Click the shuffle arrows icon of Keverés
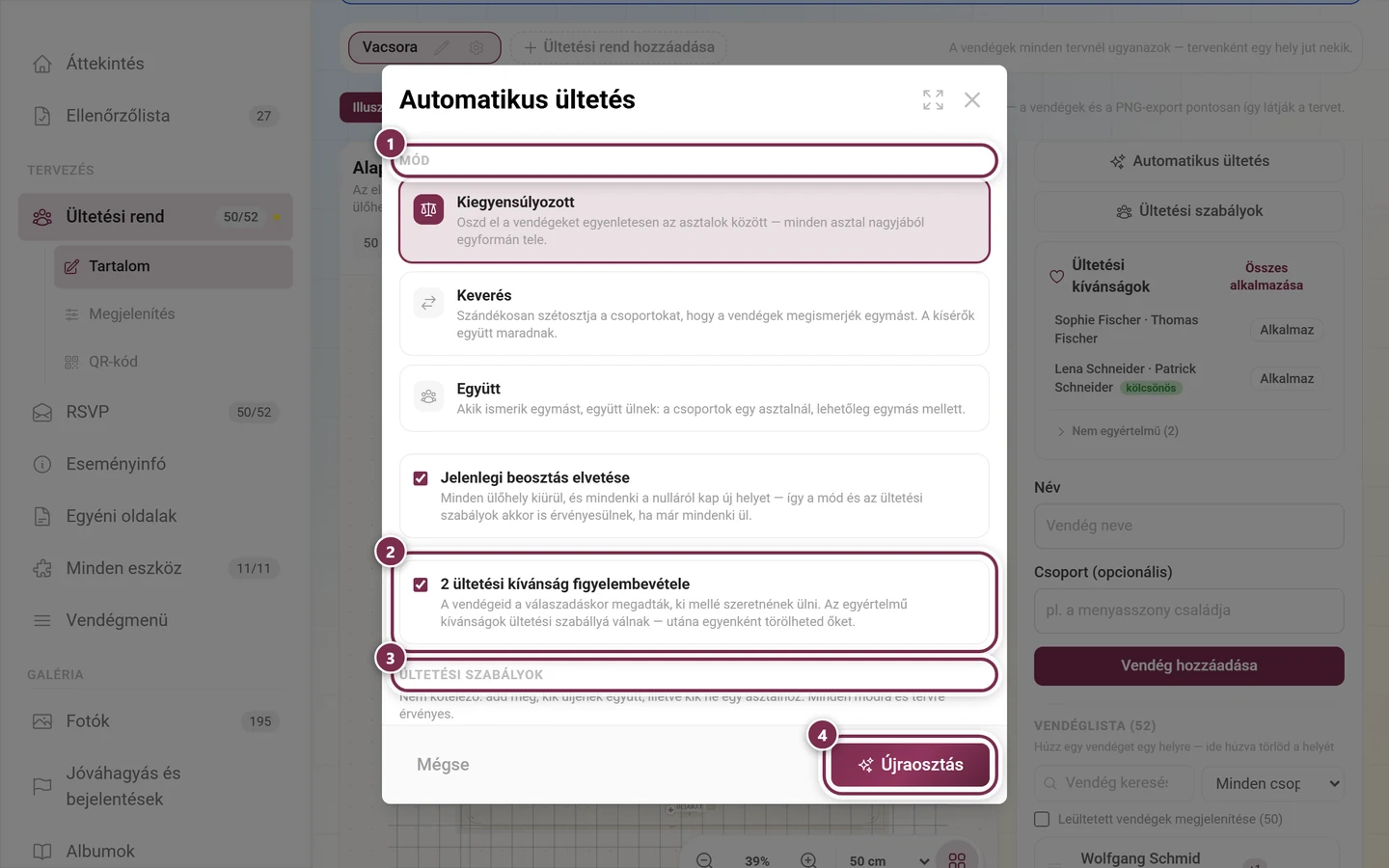 428,303
